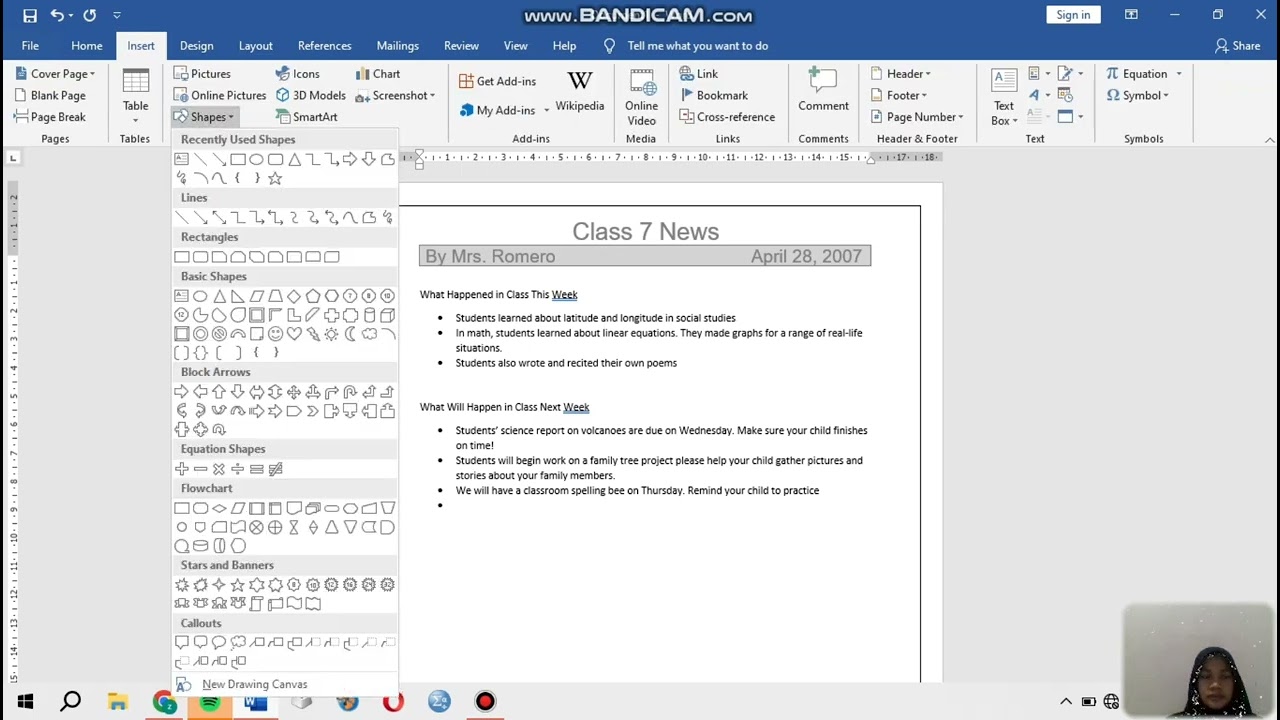Screen dimensions: 1280x720
Task: Open the Icons gallery
Action: click(297, 73)
